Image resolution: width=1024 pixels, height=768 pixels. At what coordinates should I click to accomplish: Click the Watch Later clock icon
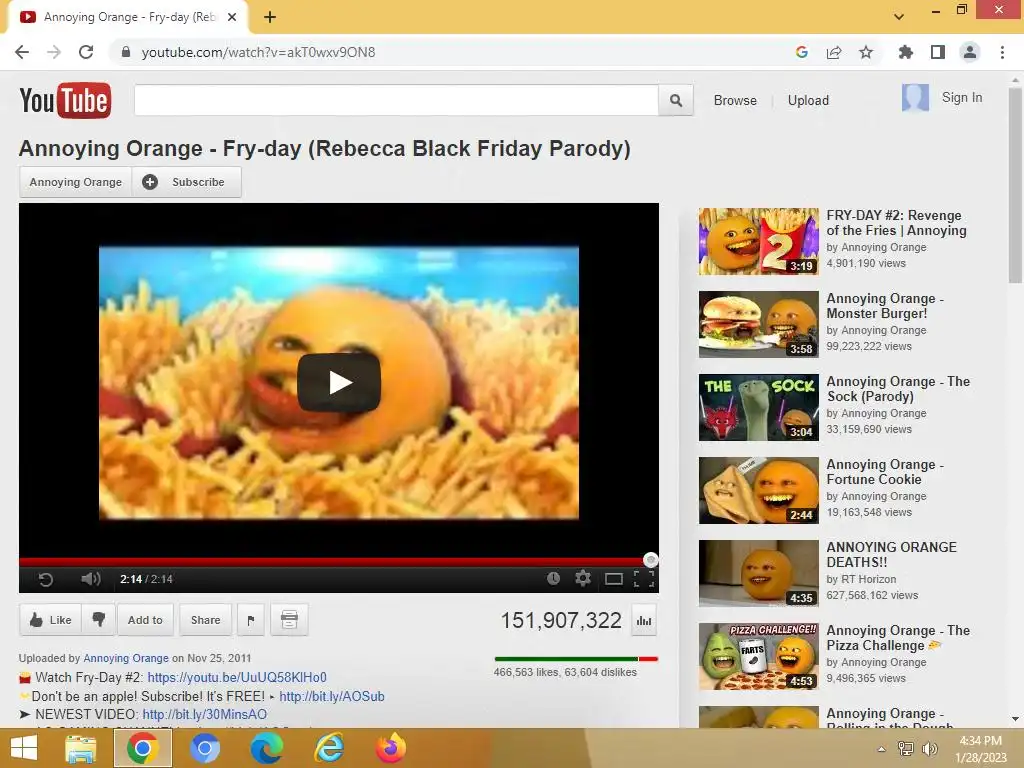pyautogui.click(x=553, y=578)
